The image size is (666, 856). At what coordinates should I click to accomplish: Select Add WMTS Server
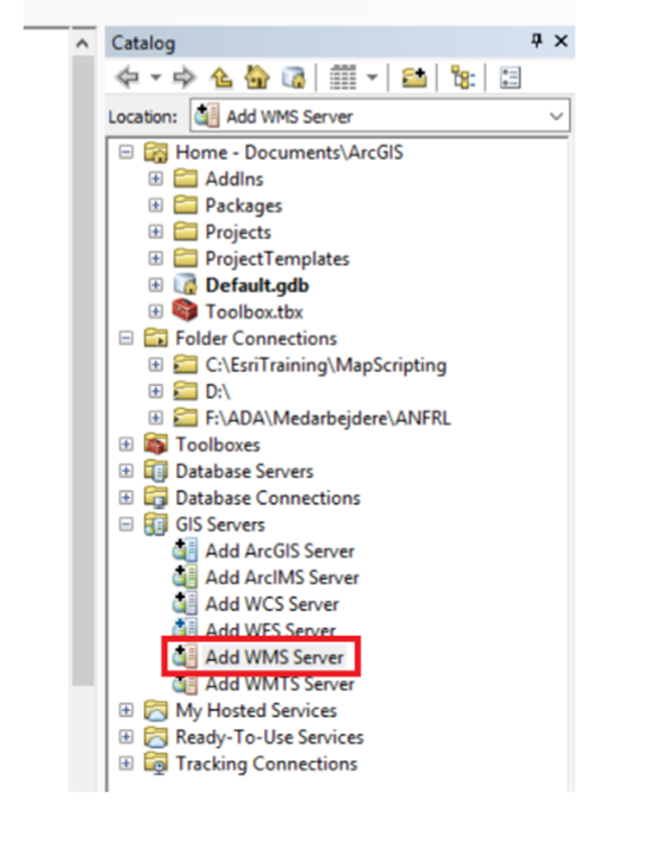pos(280,683)
